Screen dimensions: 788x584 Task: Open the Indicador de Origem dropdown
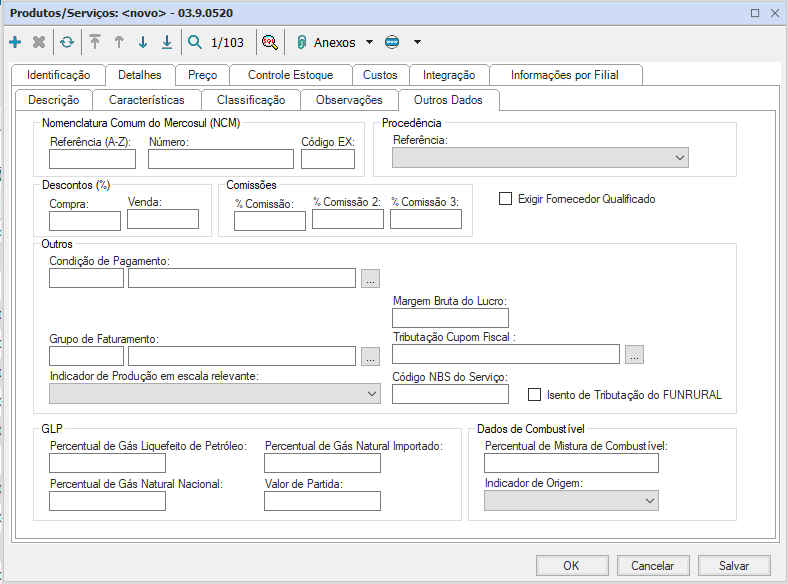(x=649, y=500)
